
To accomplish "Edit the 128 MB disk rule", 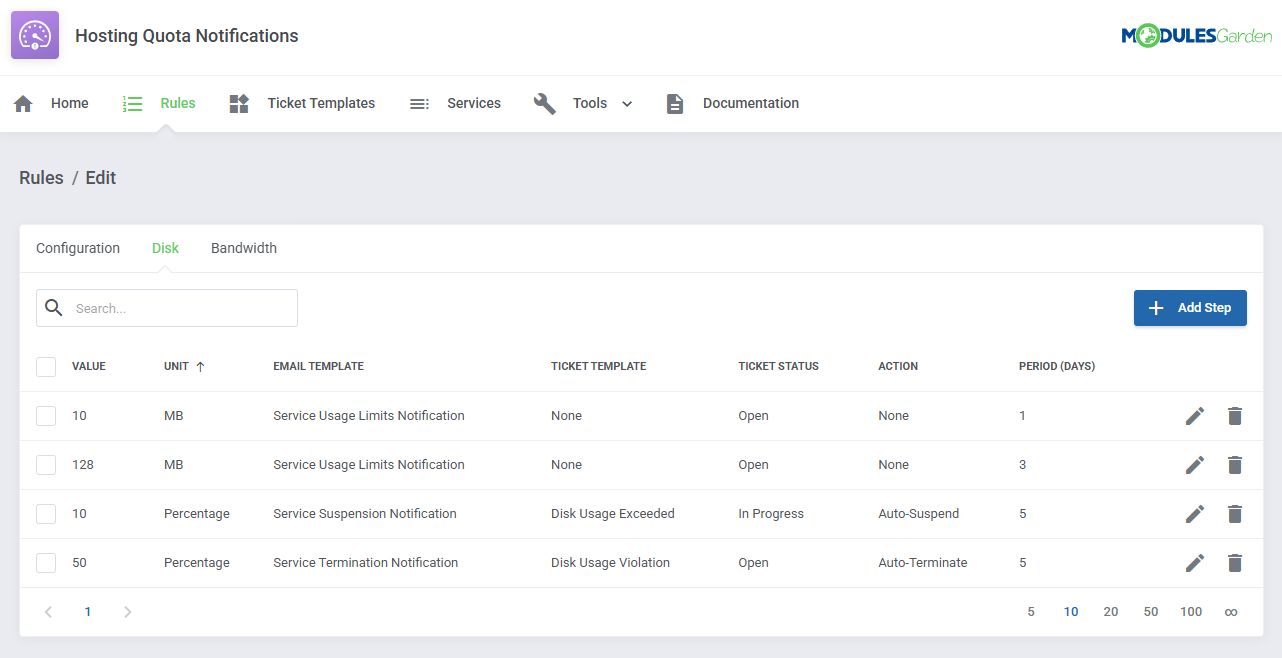I will tap(1194, 464).
